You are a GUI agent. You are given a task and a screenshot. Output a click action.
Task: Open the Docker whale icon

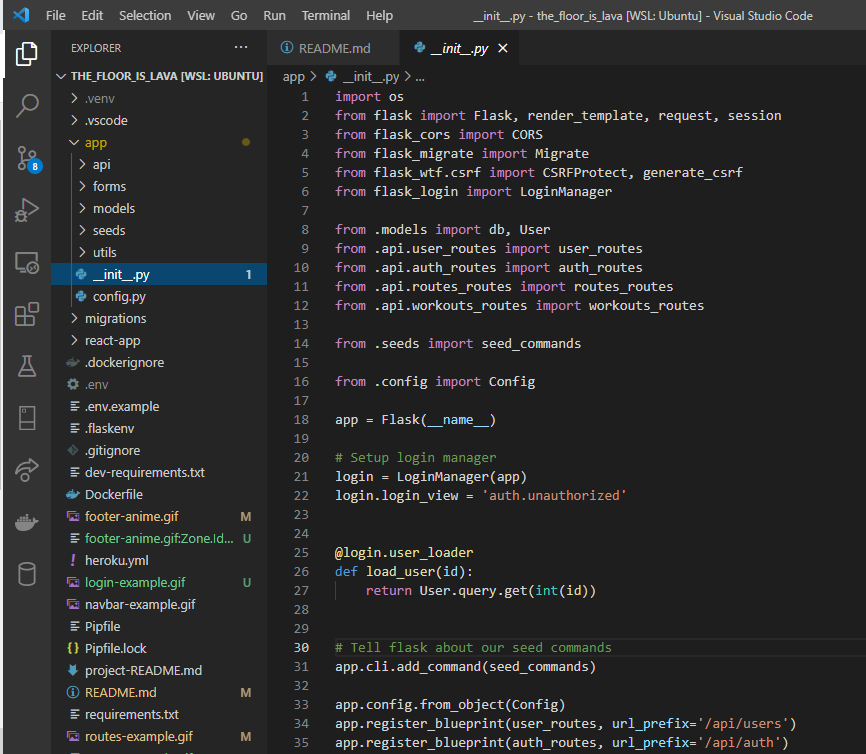pyautogui.click(x=27, y=522)
